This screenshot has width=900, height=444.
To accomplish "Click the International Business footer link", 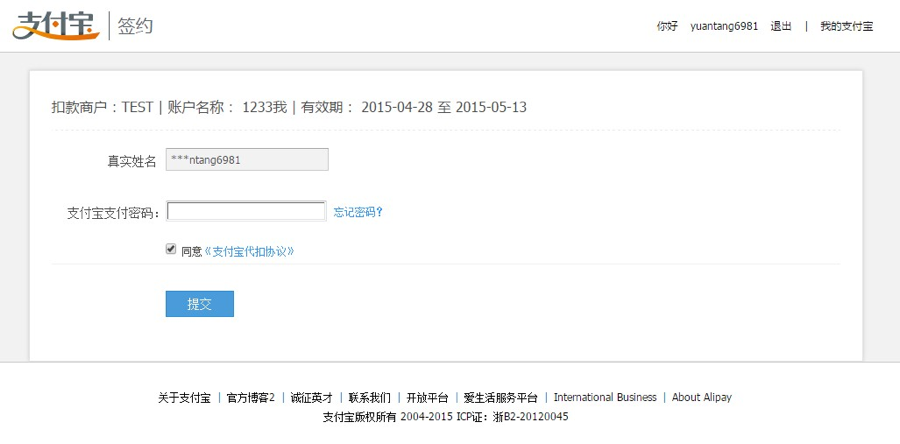I will 605,397.
